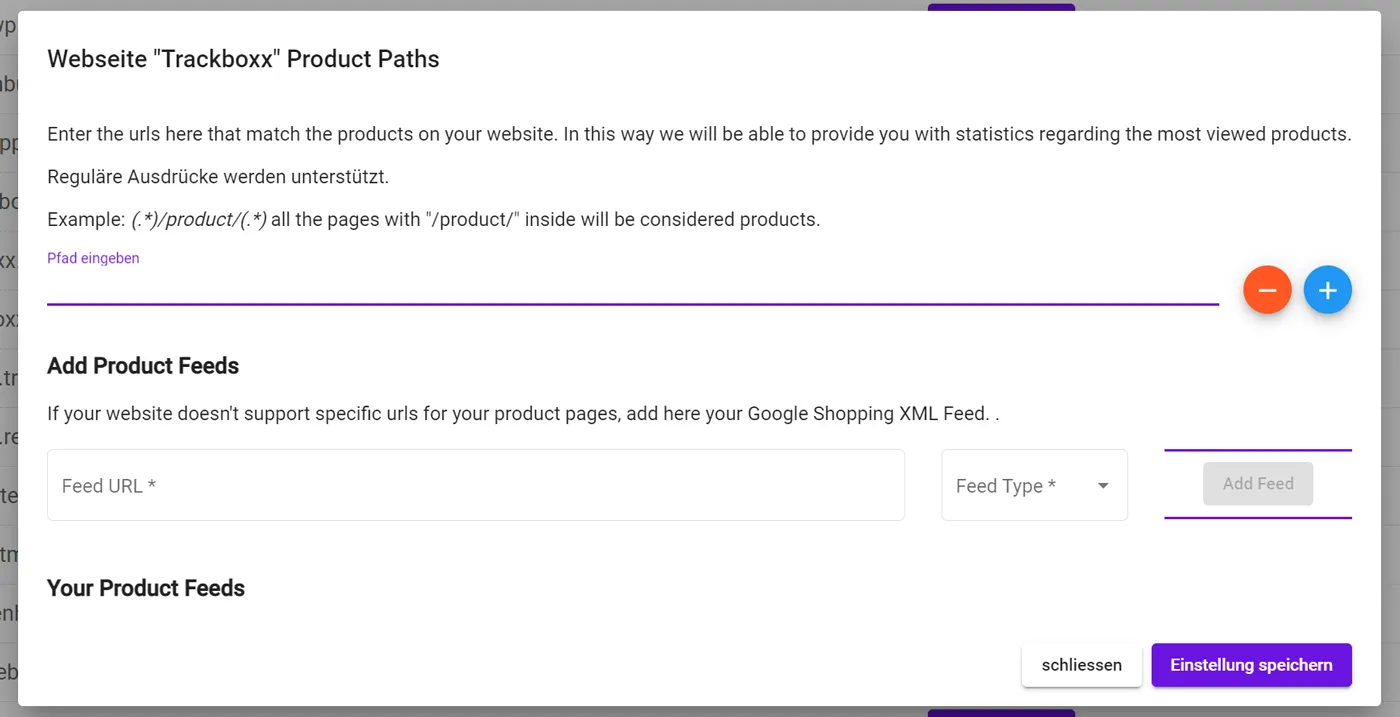Close the dialog with schliessen
Image resolution: width=1400 pixels, height=717 pixels.
[1081, 665]
